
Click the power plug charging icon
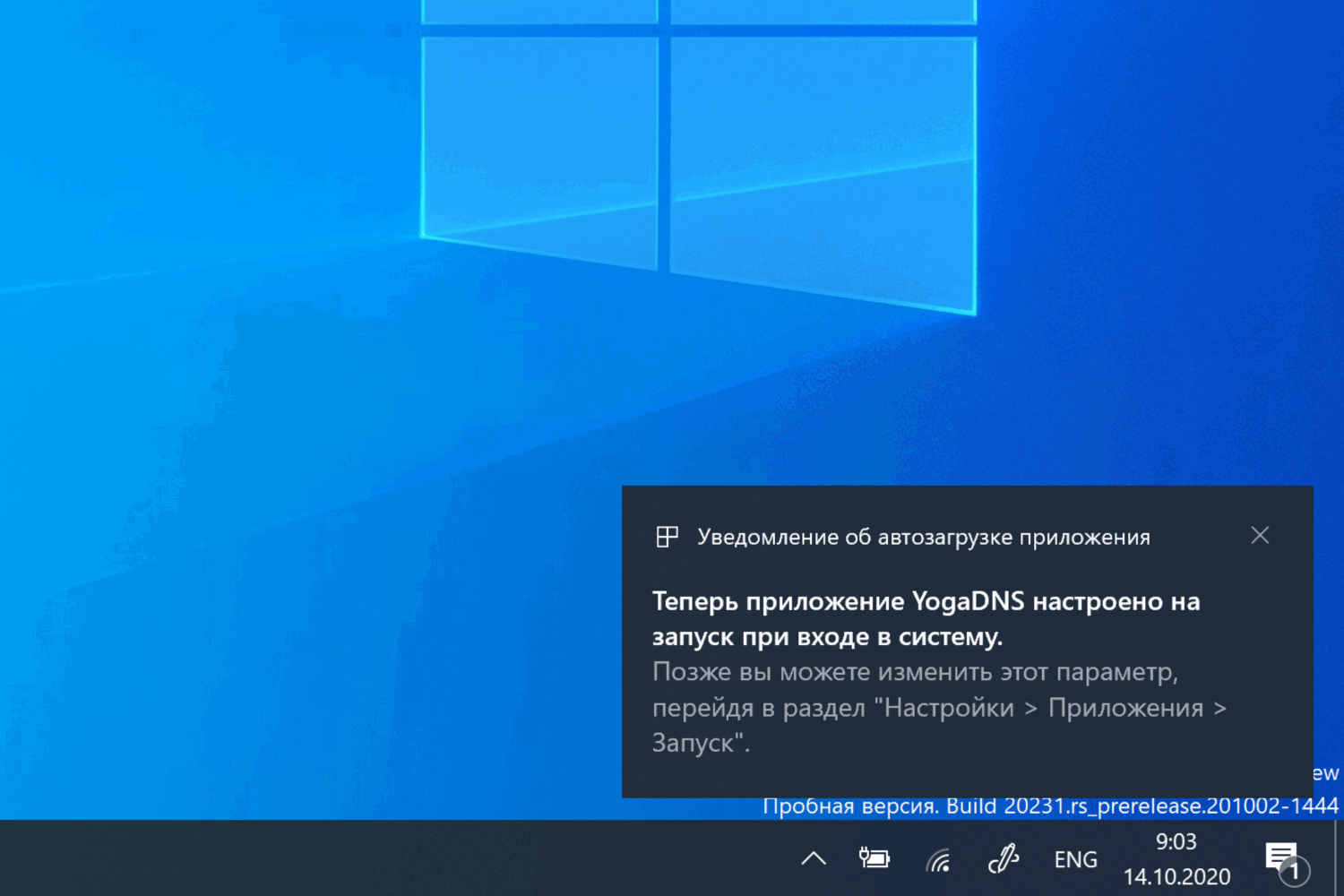(x=874, y=857)
